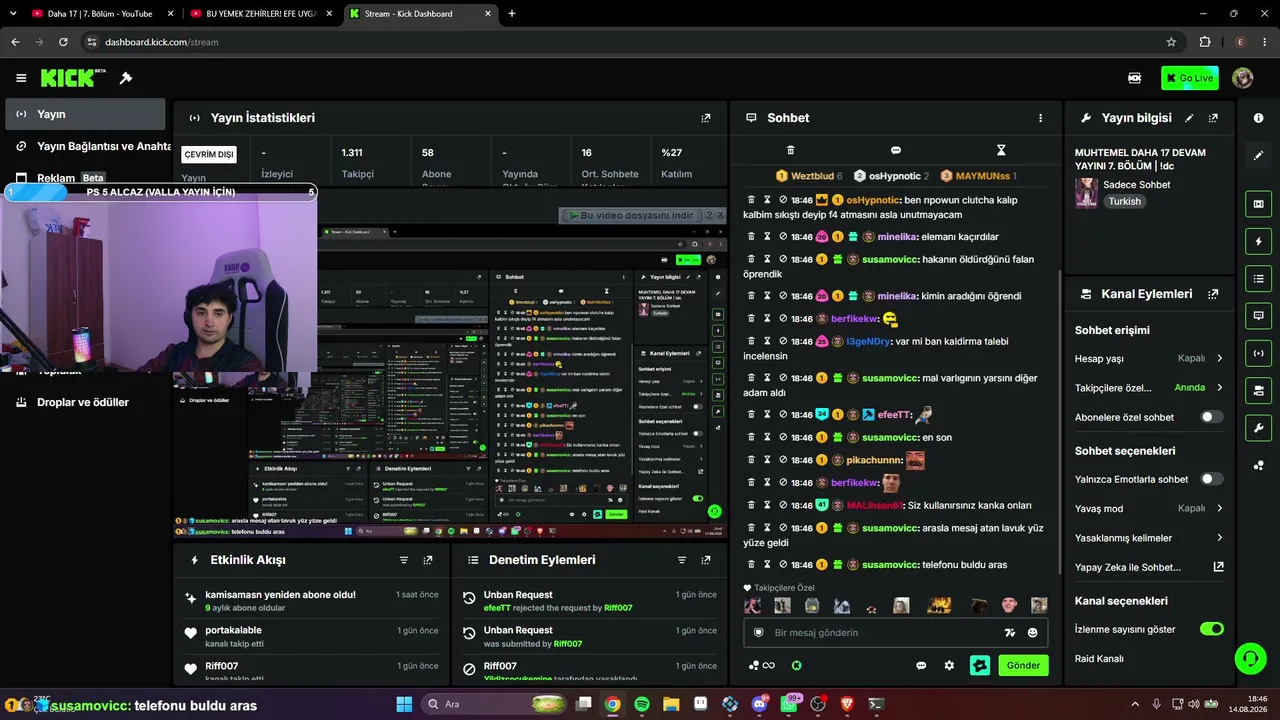Edit Yayın bilgisi with the pencil icon

[x=1189, y=118]
